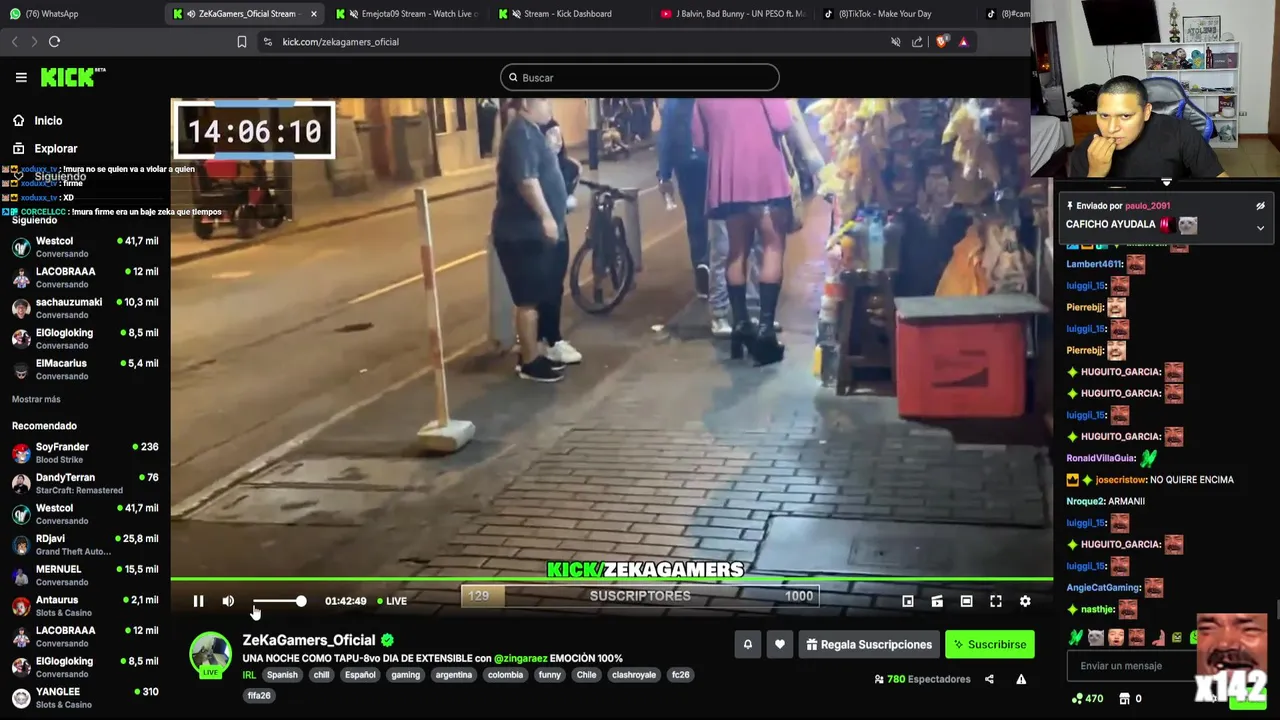Collapse chat with top arrow
The height and width of the screenshot is (720, 1280).
(x=1166, y=183)
